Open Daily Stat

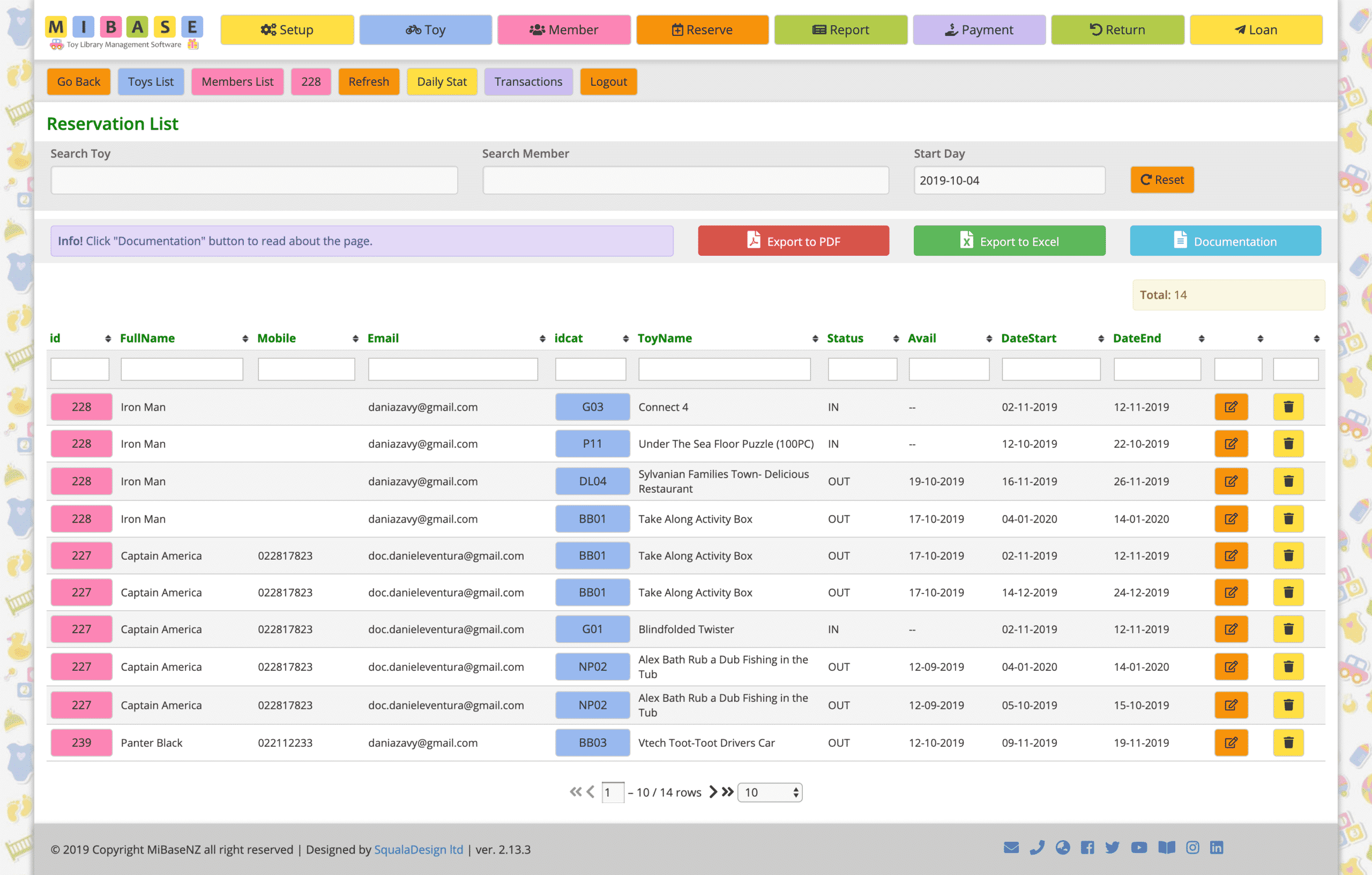pyautogui.click(x=442, y=81)
